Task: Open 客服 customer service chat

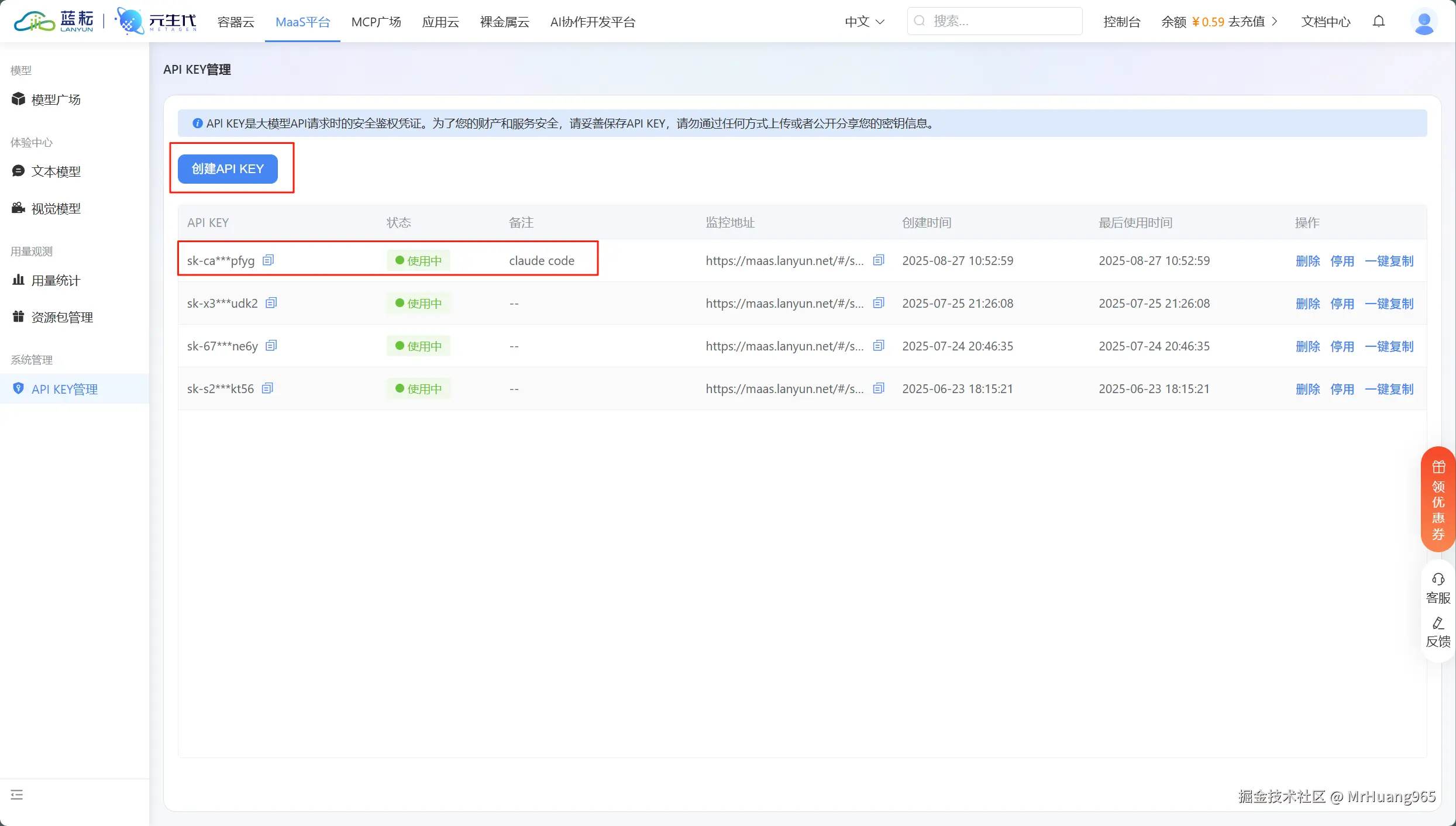Action: tap(1438, 588)
